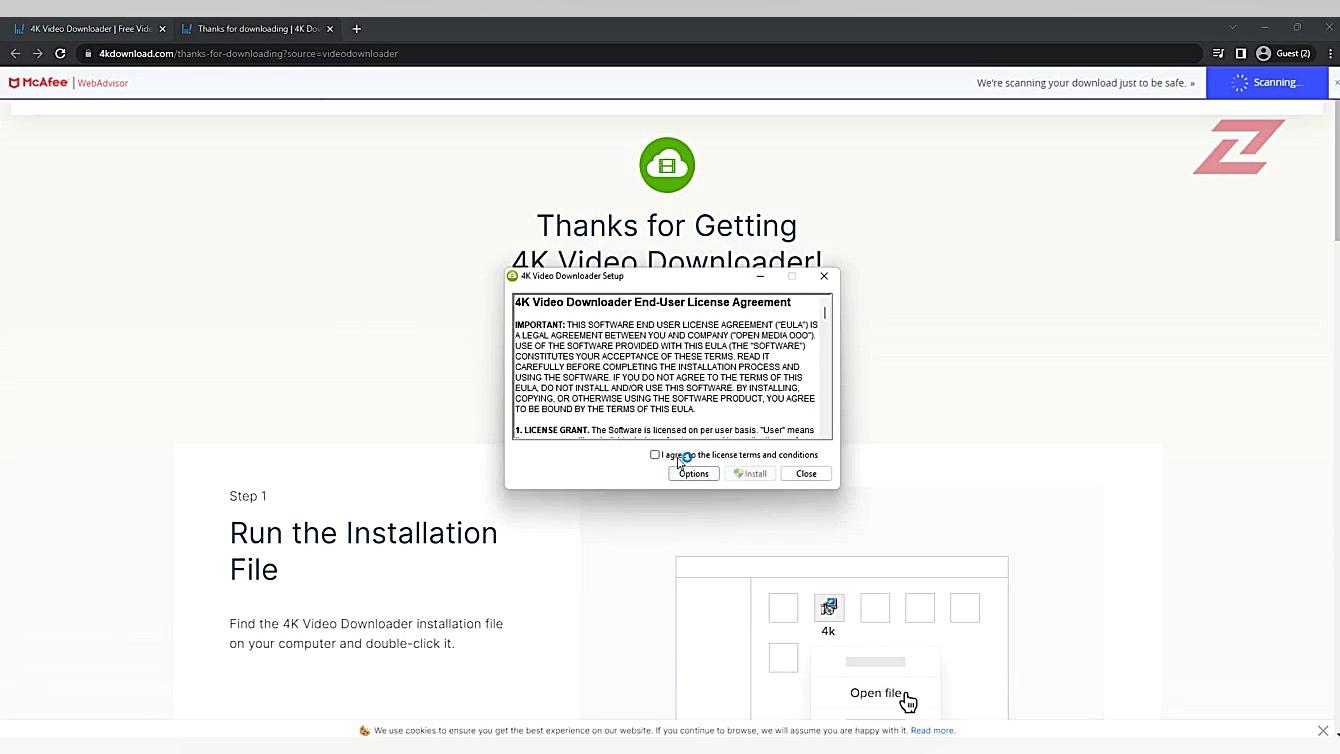Viewport: 1340px width, 754px height.
Task: Open the browser three-dot menu
Action: click(x=1330, y=54)
